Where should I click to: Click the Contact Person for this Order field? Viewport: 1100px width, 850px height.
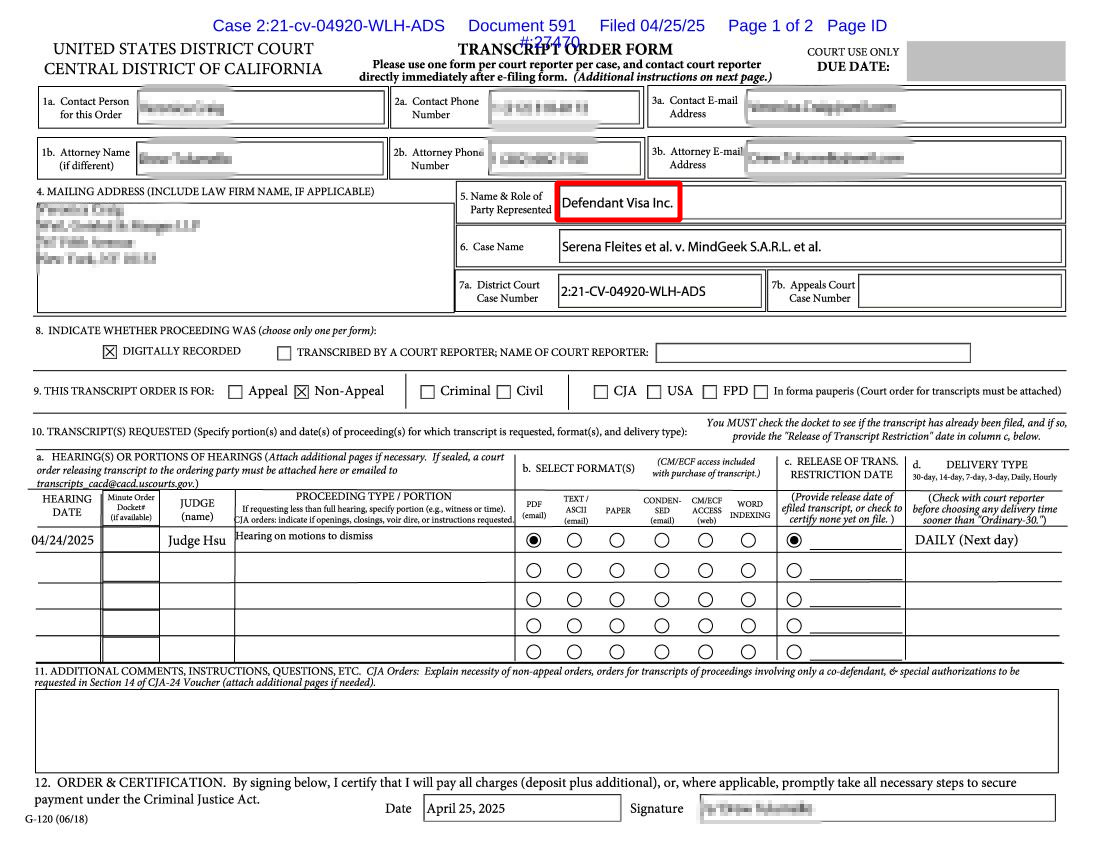click(261, 107)
